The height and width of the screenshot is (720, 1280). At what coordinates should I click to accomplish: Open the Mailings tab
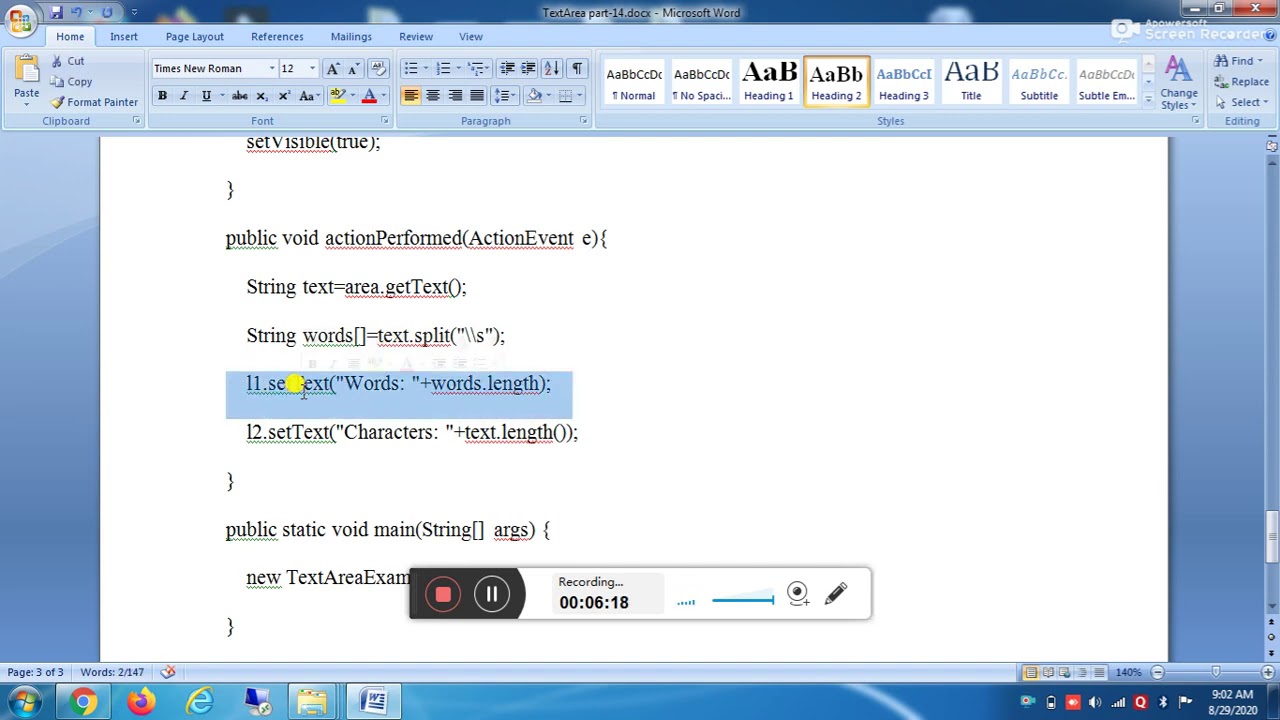click(x=351, y=37)
